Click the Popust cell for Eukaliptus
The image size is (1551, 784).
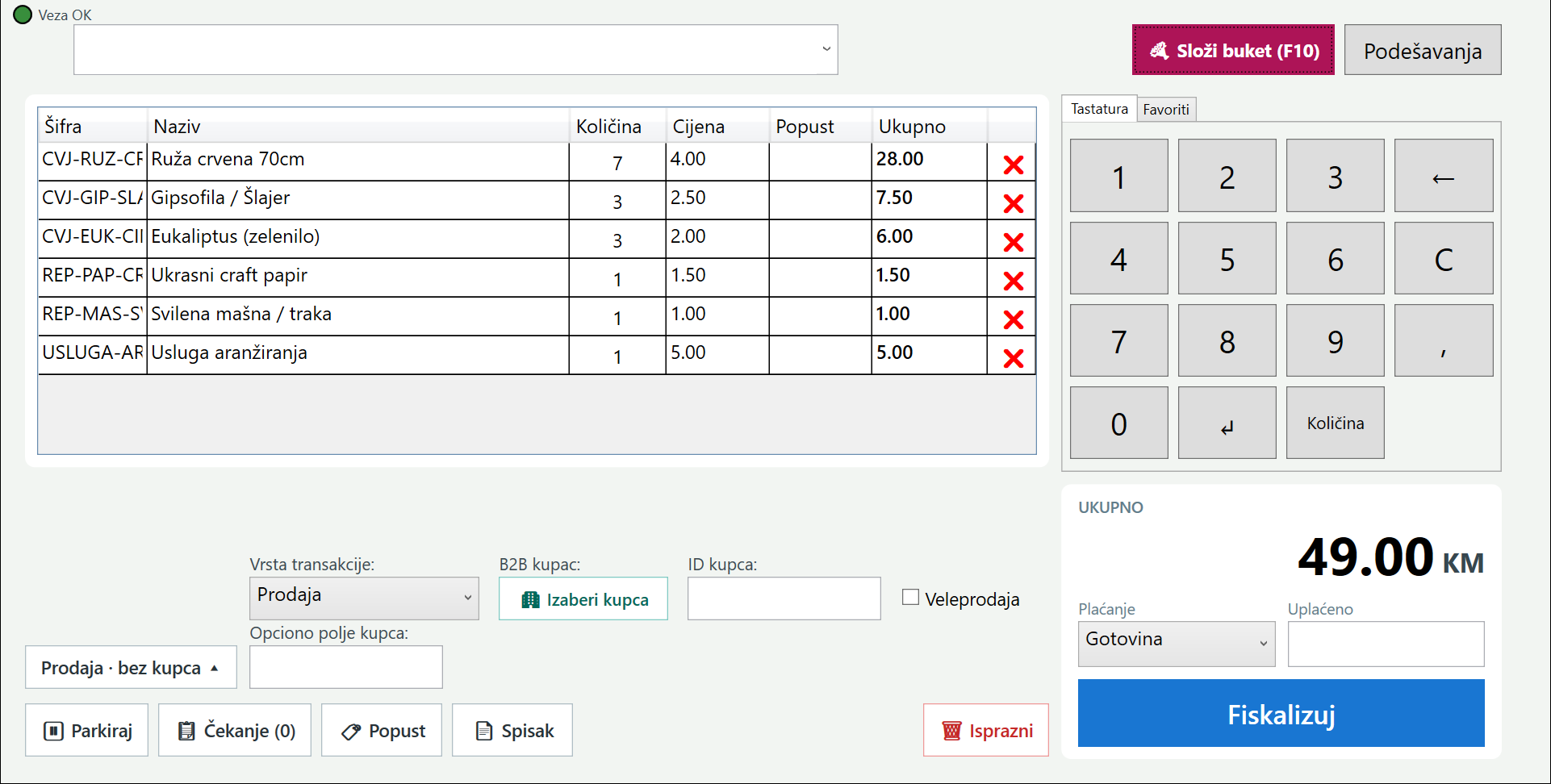pyautogui.click(x=821, y=239)
